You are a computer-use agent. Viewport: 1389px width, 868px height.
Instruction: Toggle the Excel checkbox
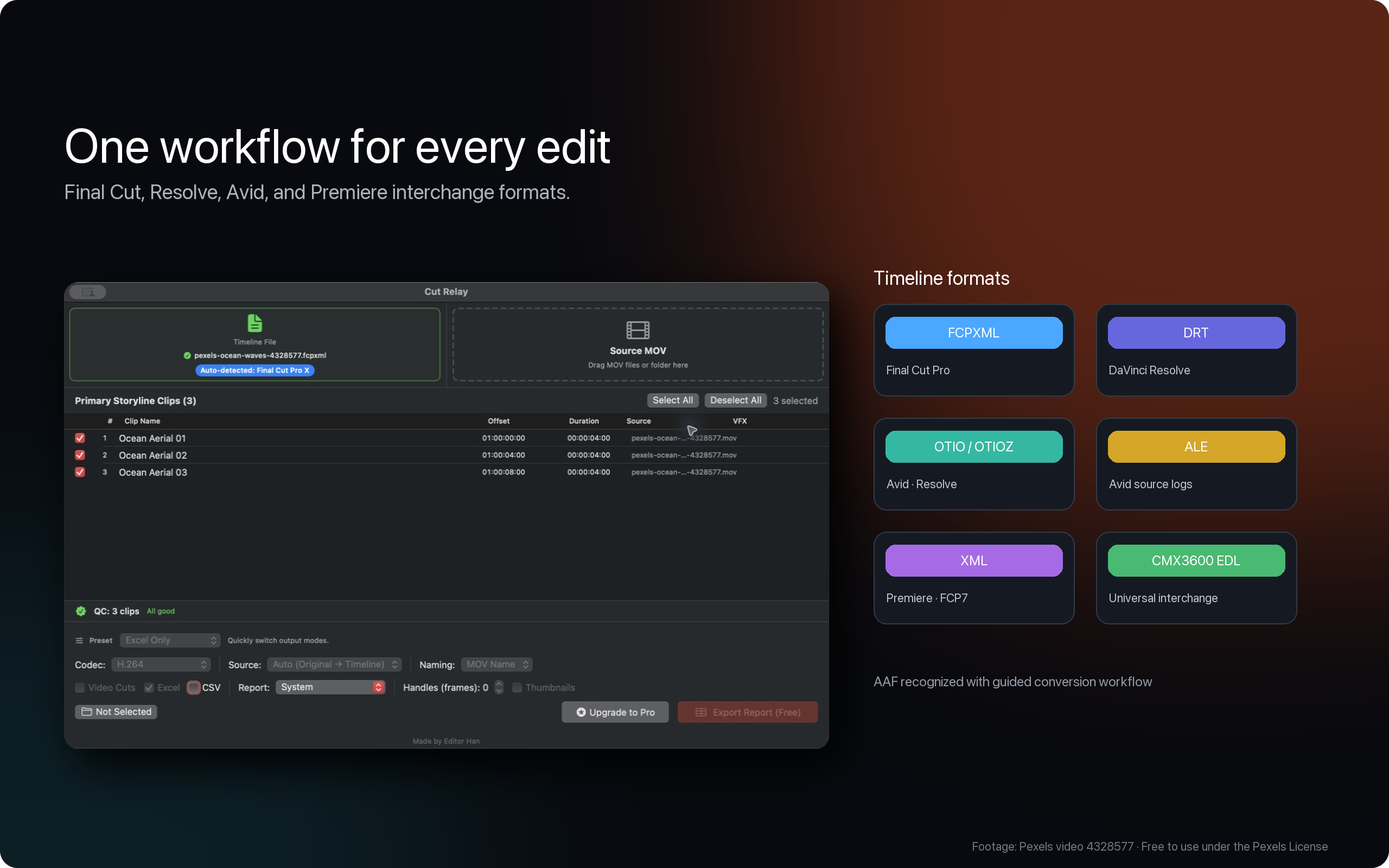149,688
